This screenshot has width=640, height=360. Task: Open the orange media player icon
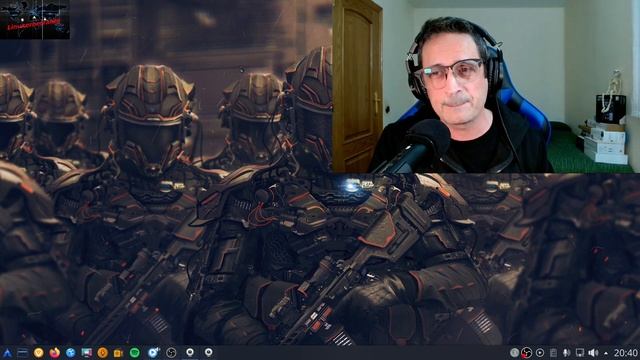[x=102, y=353]
